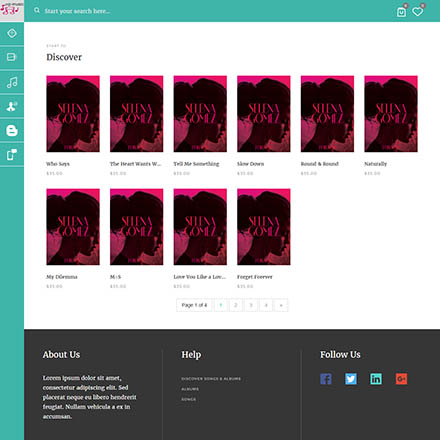Image resolution: width=440 pixels, height=440 pixels.
Task: Click the price under 'Naturally'
Action: coord(372,173)
